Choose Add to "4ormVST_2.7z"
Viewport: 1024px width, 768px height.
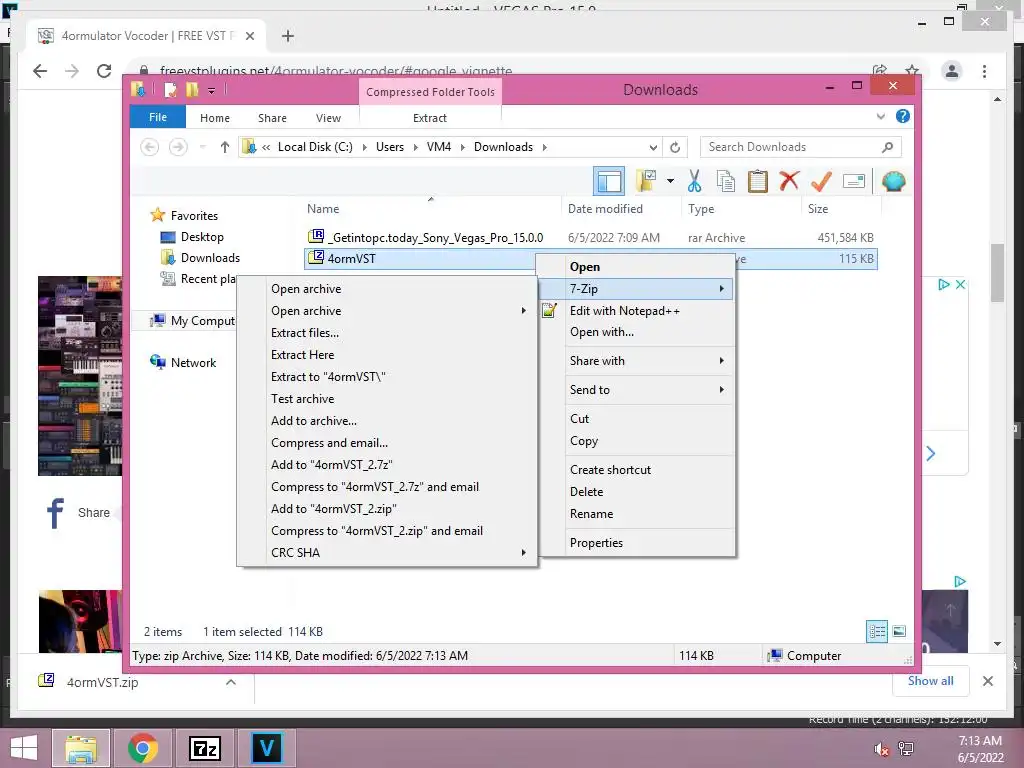tap(387, 465)
